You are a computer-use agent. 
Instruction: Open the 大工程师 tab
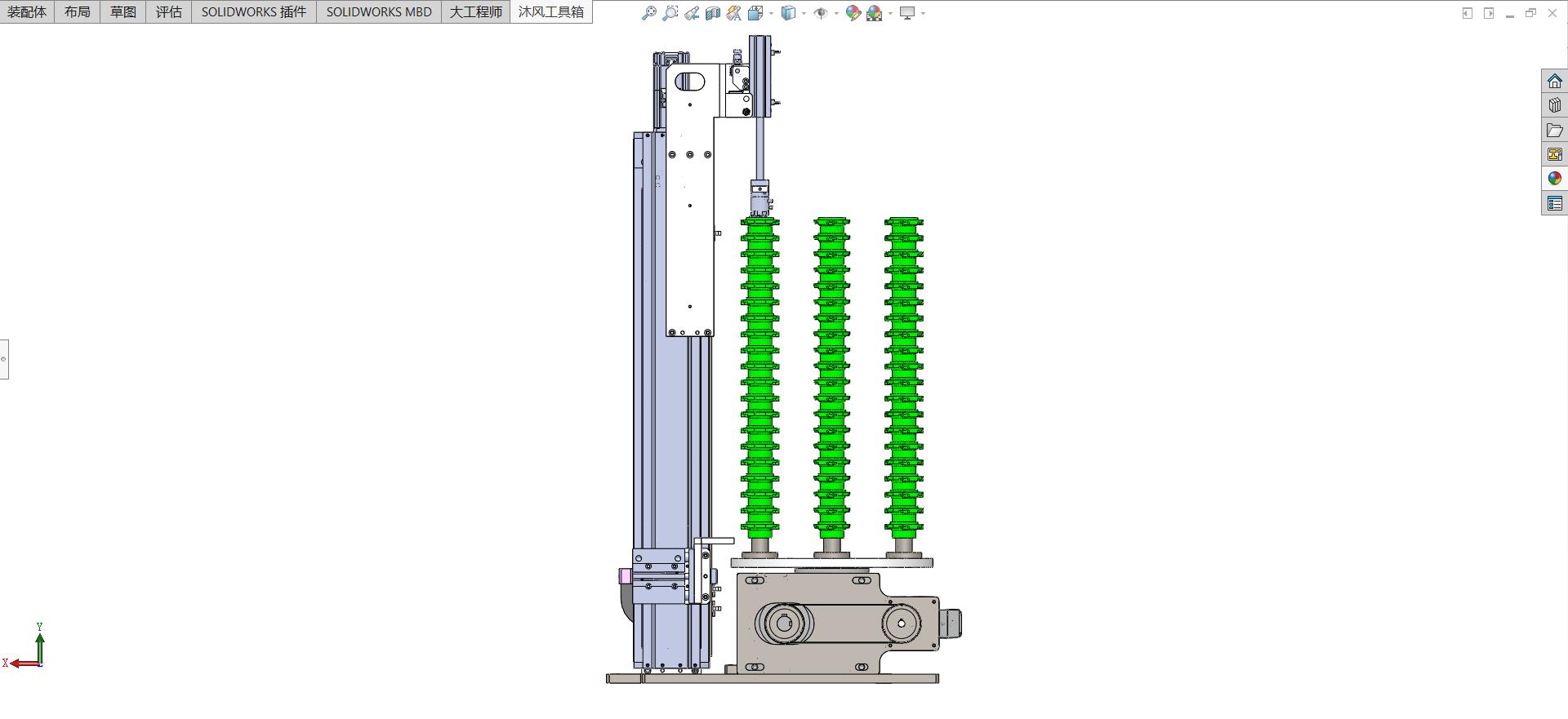476,11
